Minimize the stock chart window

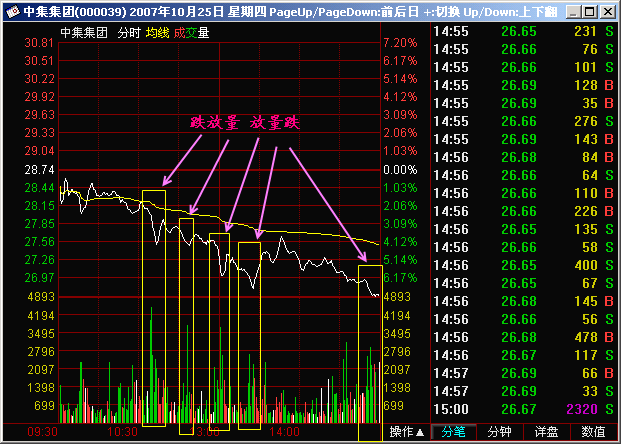(x=573, y=12)
